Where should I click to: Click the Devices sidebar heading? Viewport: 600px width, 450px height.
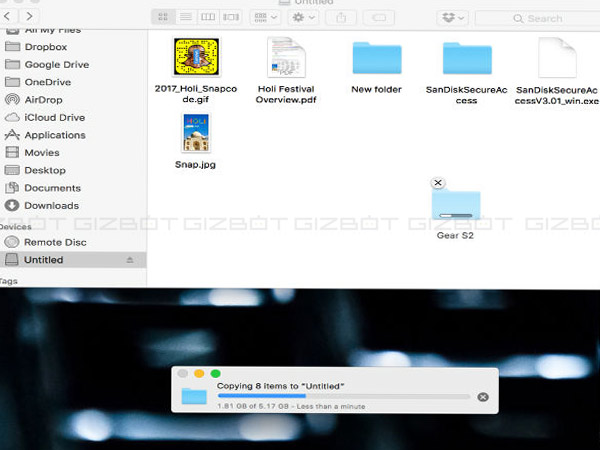point(15,227)
